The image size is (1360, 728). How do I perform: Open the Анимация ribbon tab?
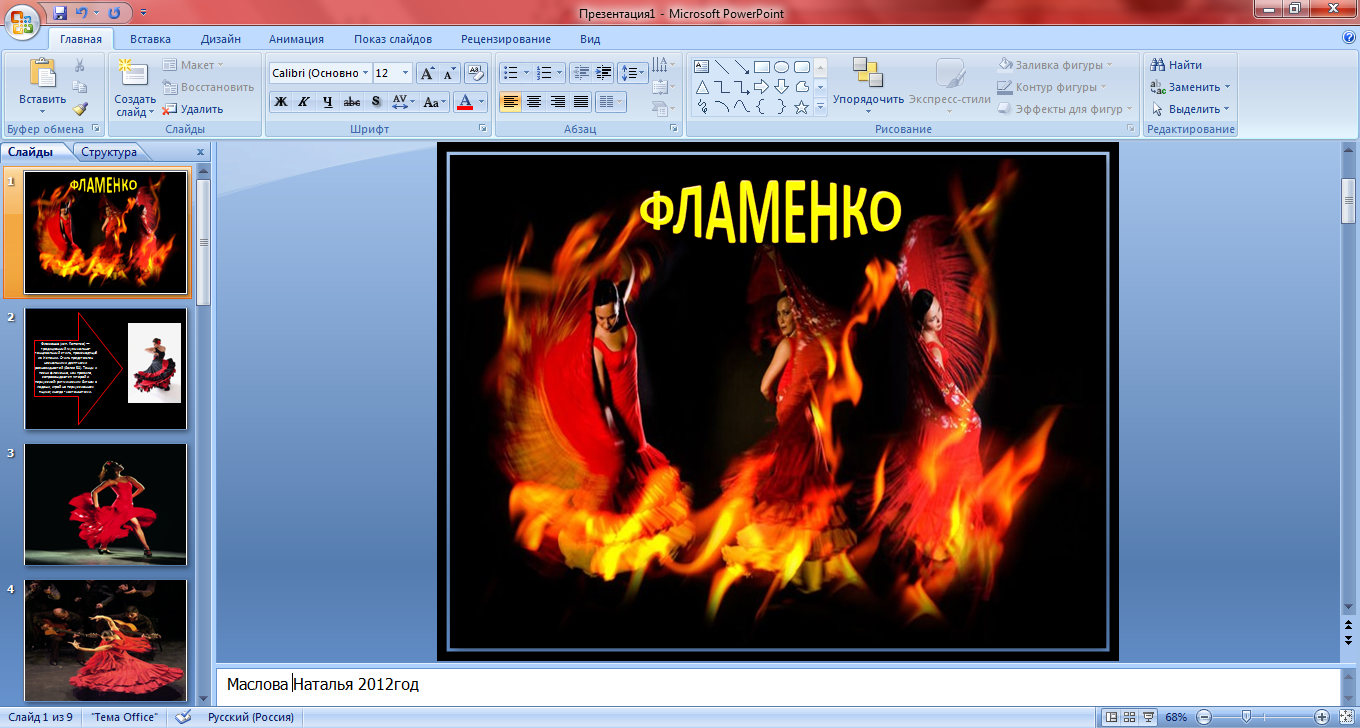(296, 39)
